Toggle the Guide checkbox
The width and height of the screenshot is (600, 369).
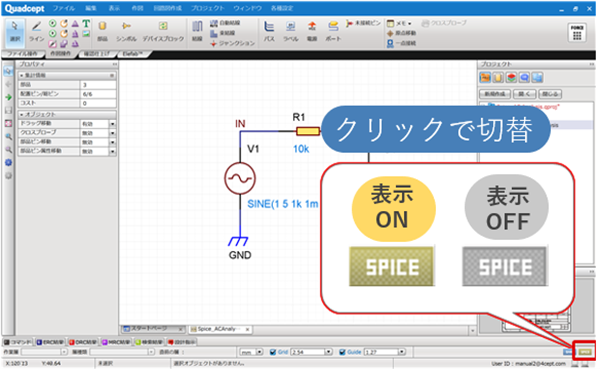[x=342, y=352]
